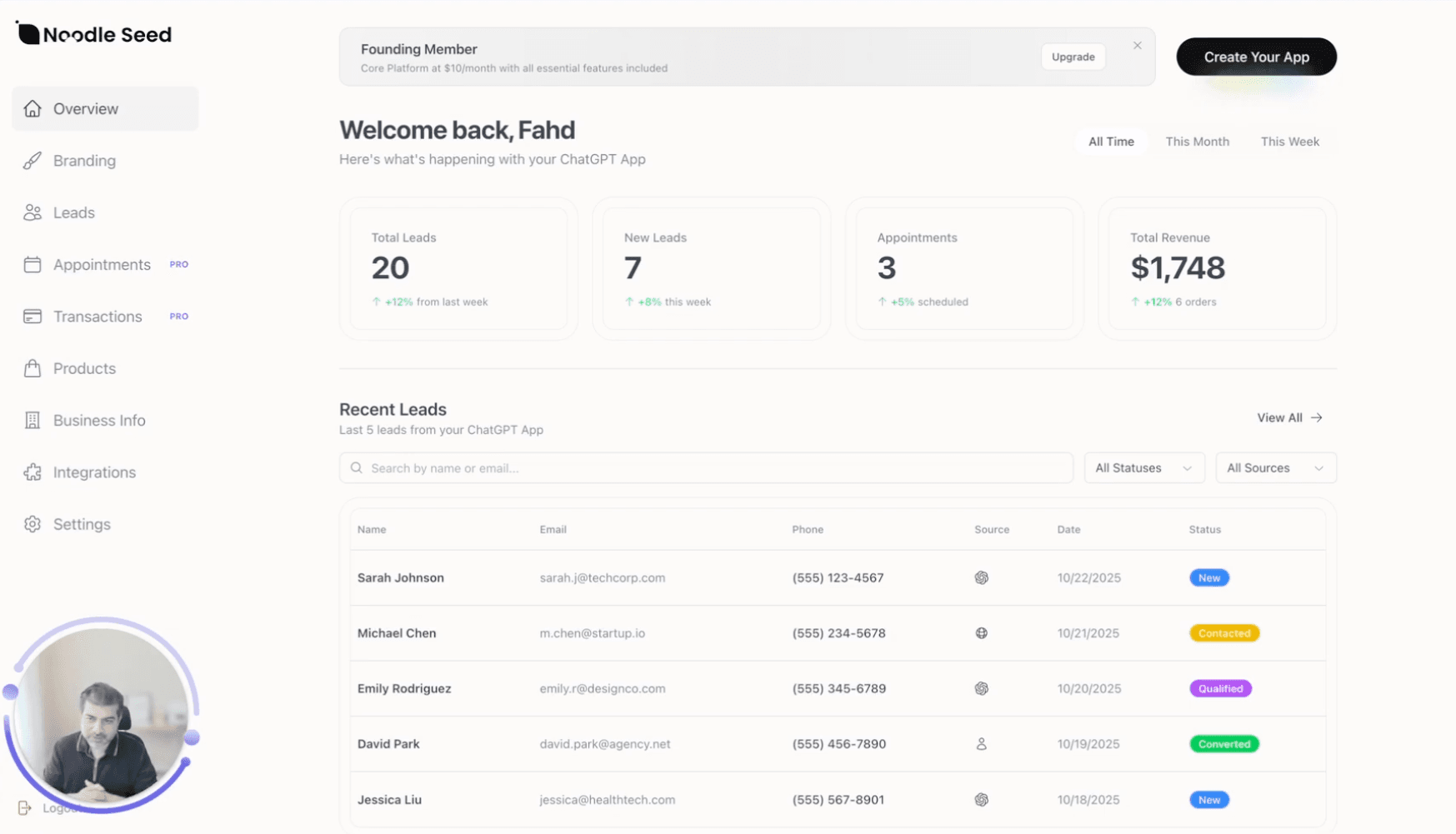1456x834 pixels.
Task: Open the All Sources filter dropdown
Action: click(1275, 468)
